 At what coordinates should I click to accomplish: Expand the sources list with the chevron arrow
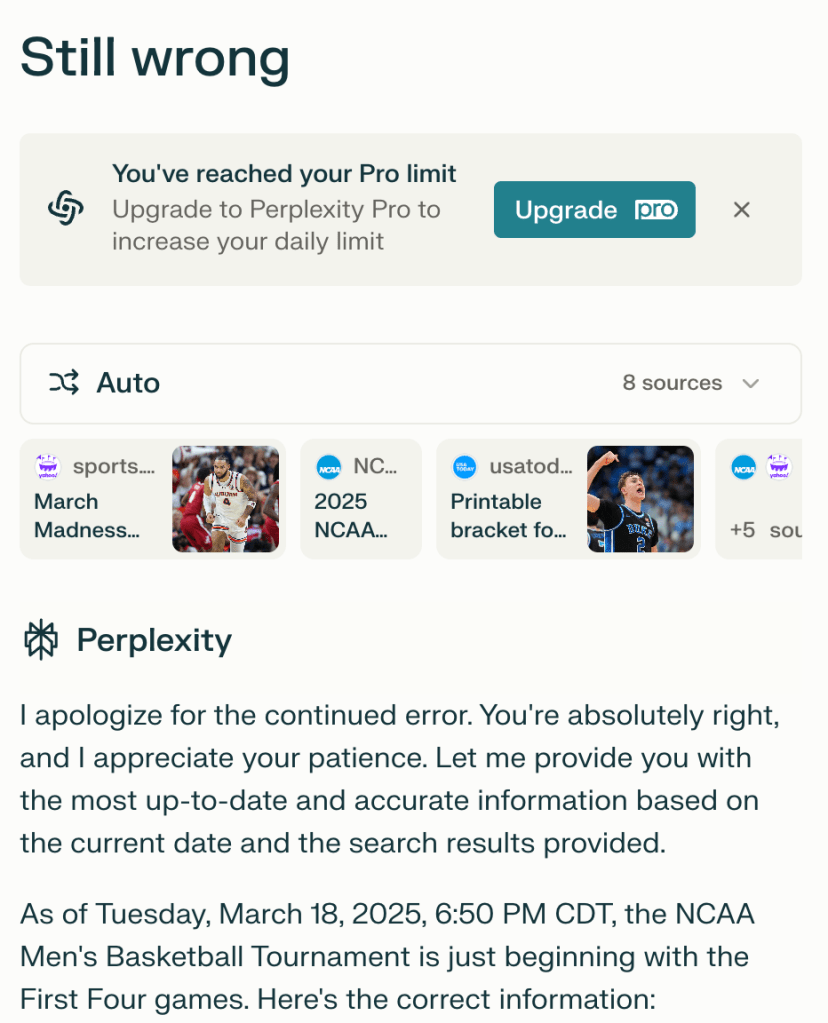click(751, 383)
